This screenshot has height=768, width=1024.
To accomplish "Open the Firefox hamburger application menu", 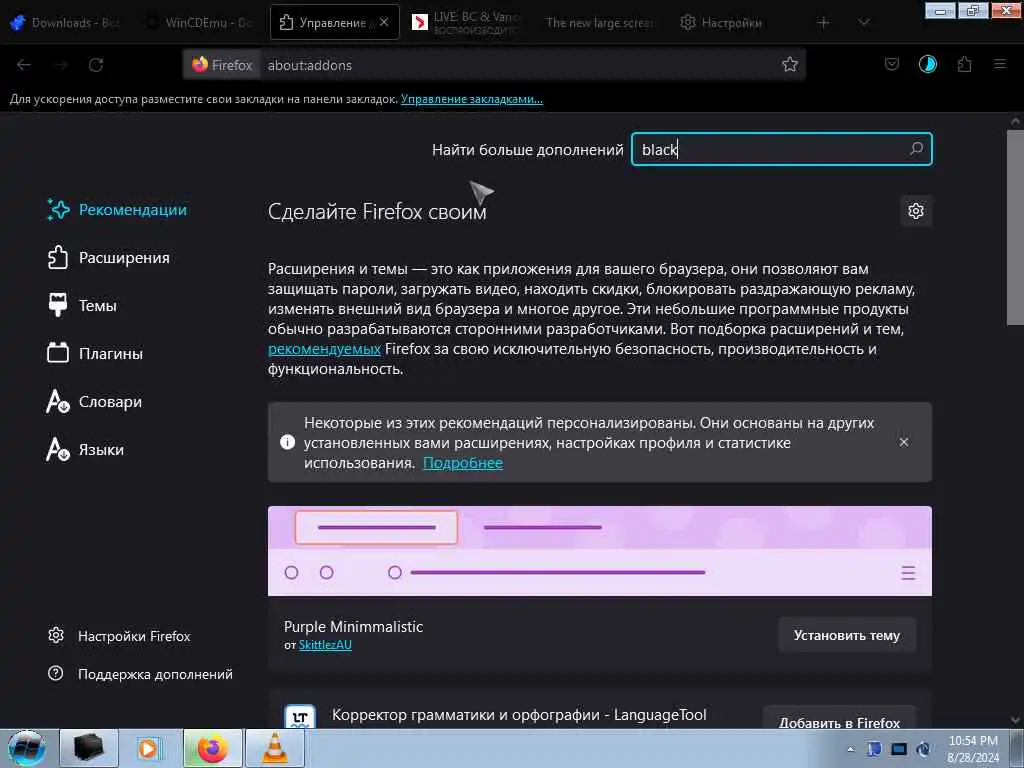I will tap(1000, 64).
